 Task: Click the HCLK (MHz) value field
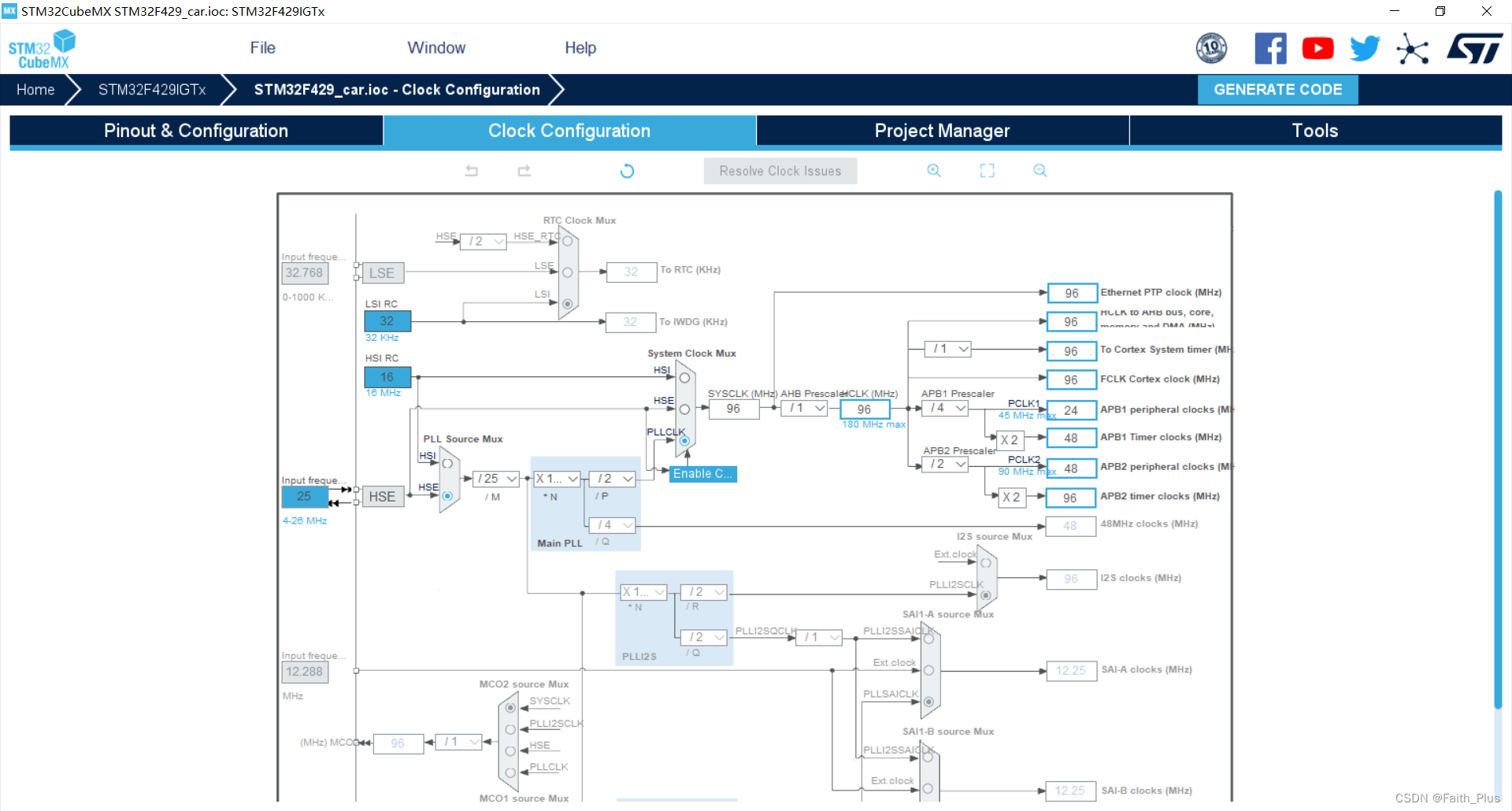coord(865,409)
